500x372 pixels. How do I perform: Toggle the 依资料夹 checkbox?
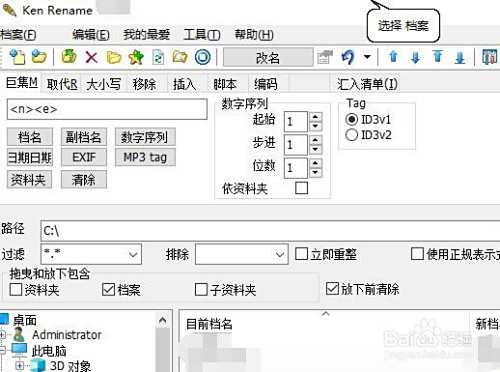302,188
